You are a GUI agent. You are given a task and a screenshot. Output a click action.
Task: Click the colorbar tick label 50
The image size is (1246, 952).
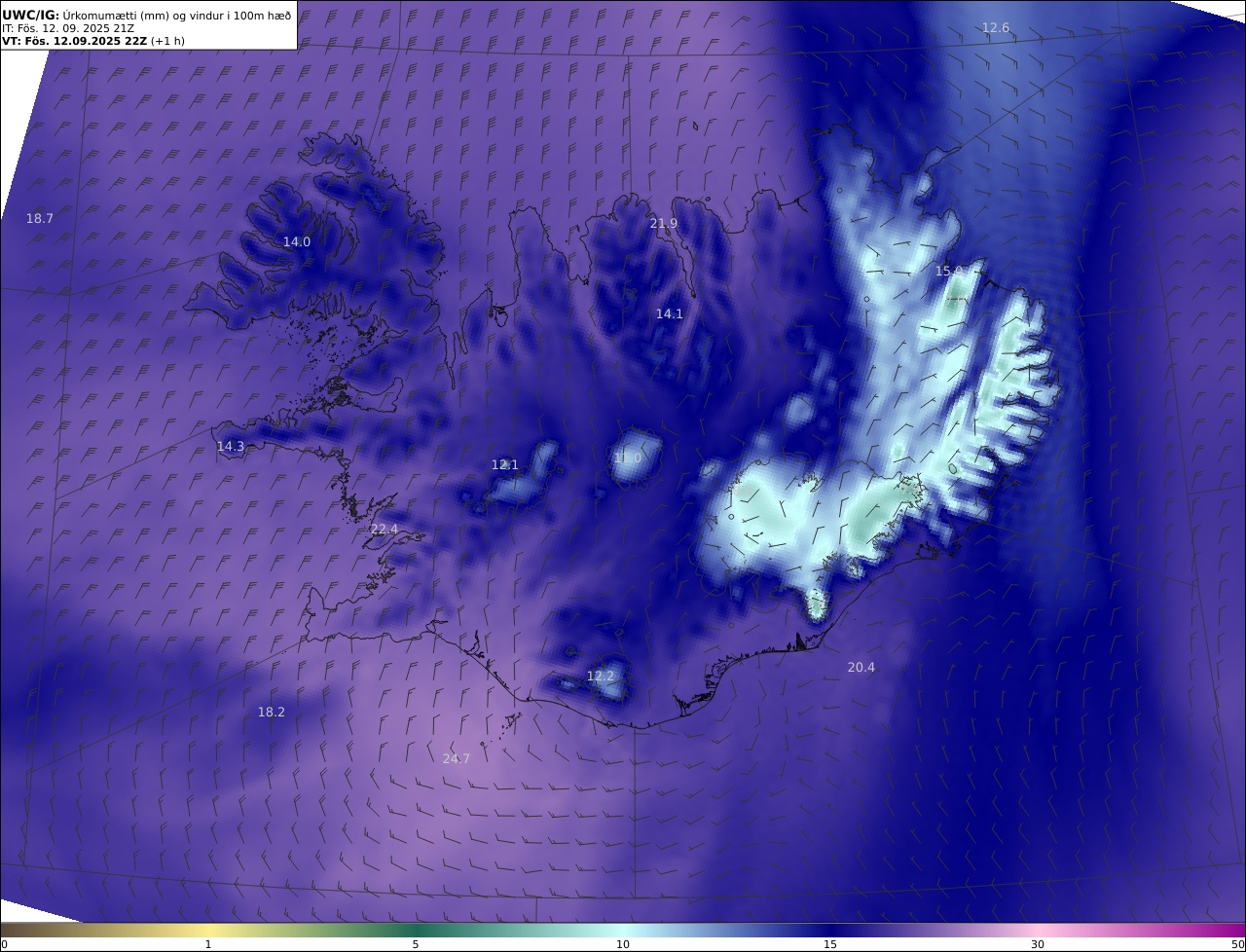point(1237,944)
